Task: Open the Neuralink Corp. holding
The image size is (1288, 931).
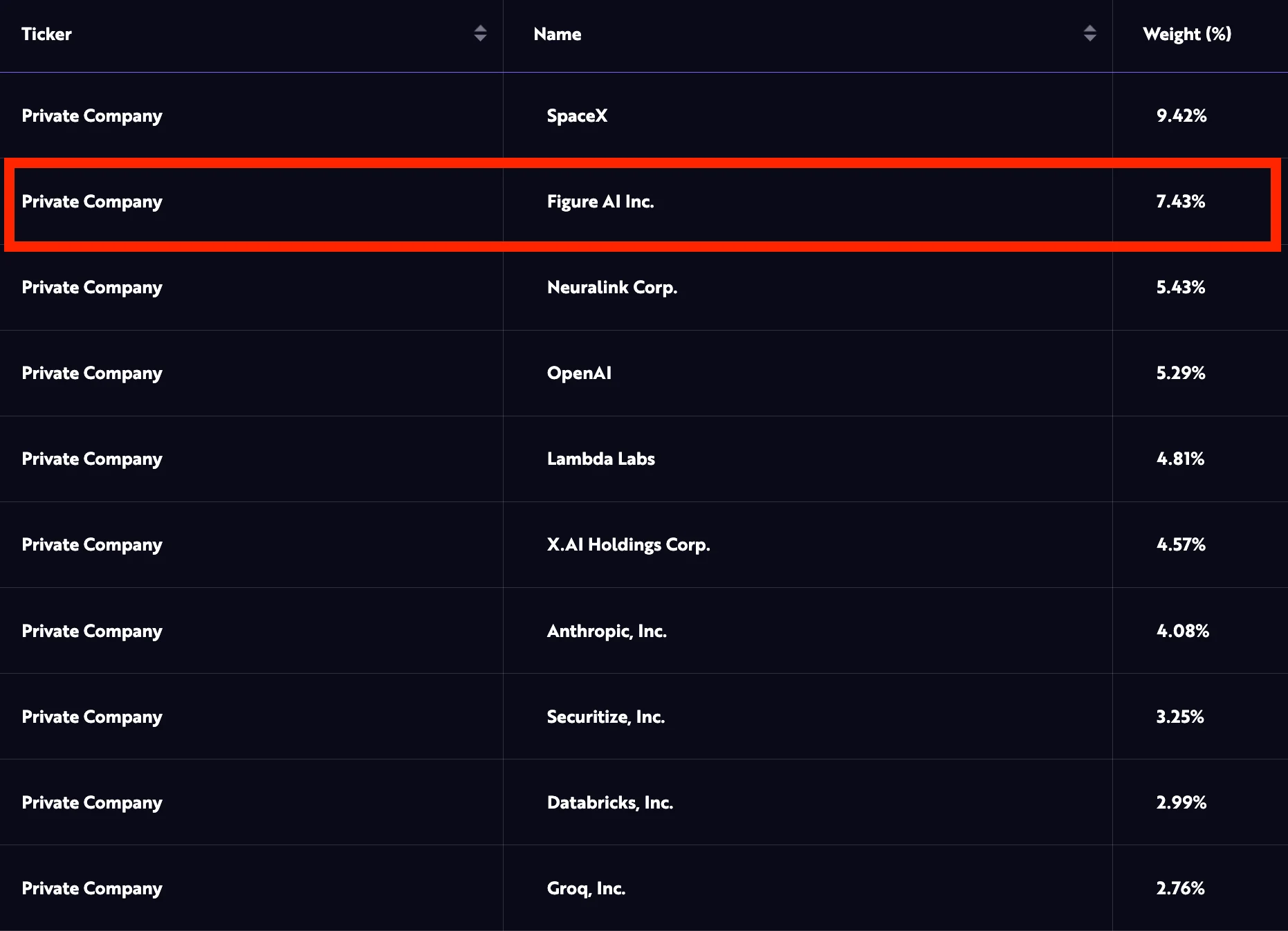Action: tap(612, 287)
